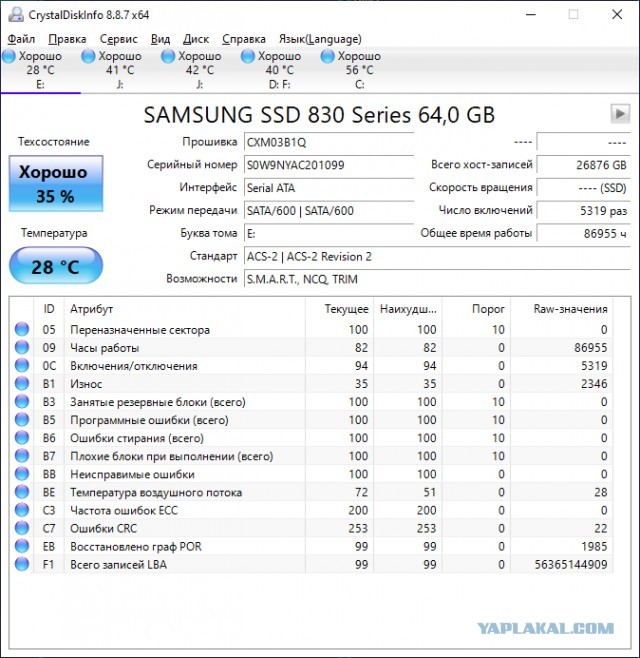
Task: Select the Износ attribute text
Action: (x=86, y=384)
